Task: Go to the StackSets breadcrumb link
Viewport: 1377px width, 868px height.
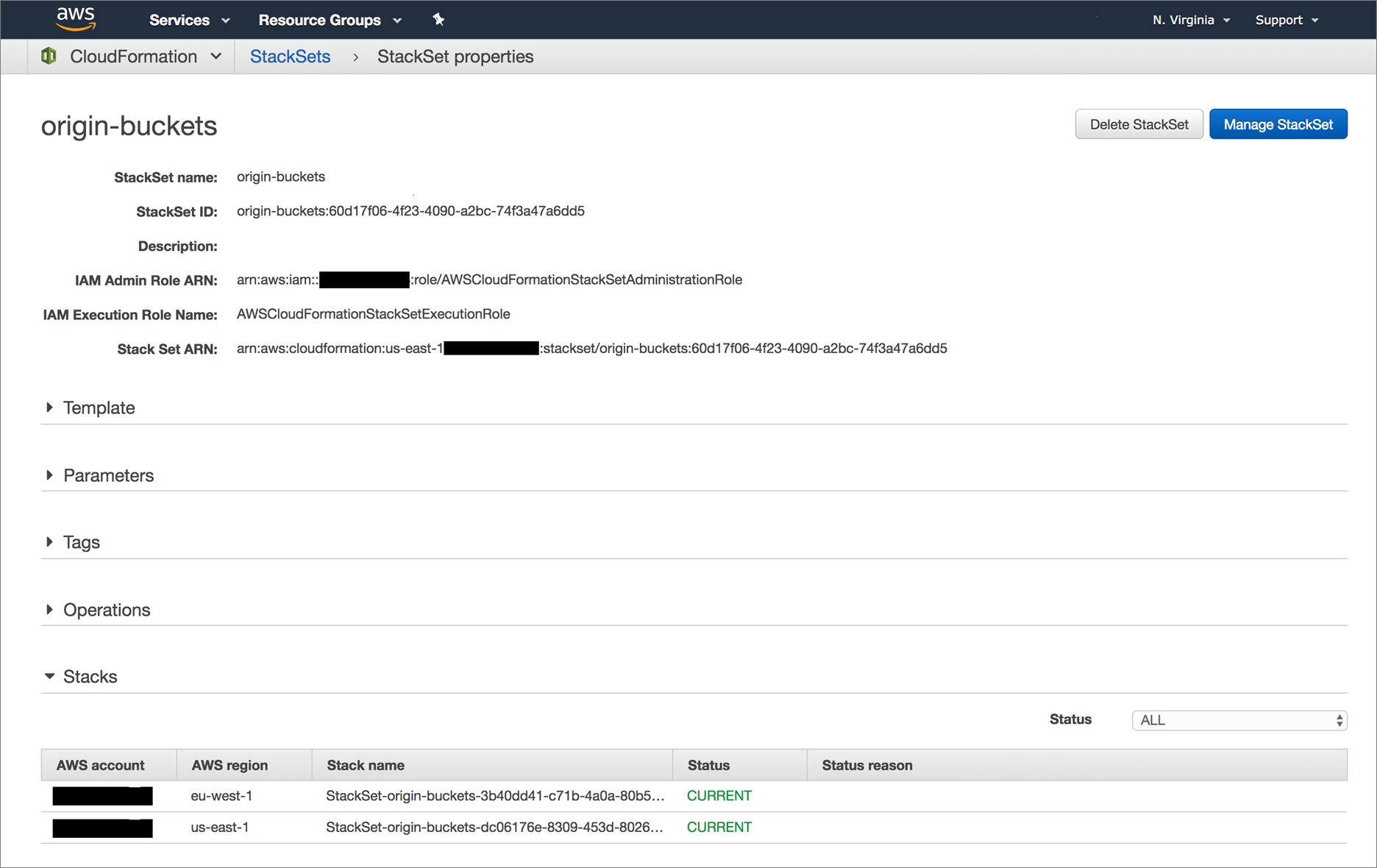Action: click(x=290, y=57)
